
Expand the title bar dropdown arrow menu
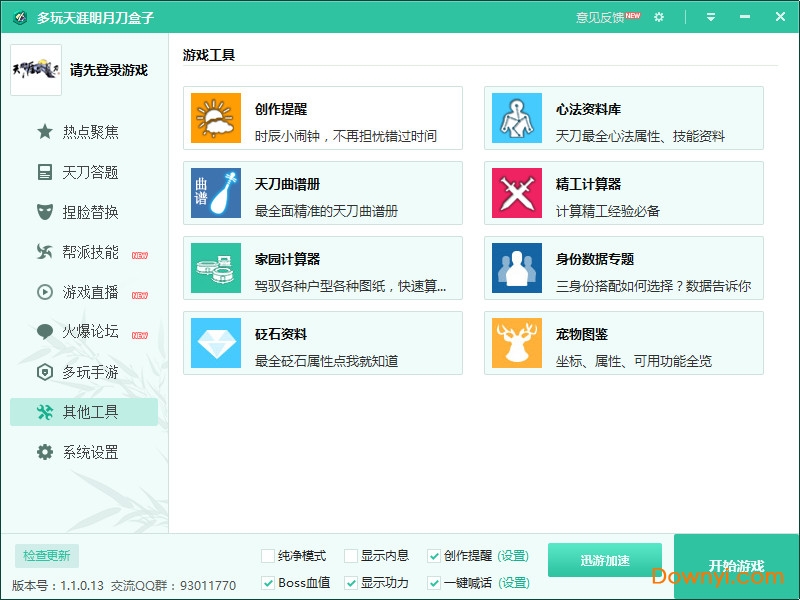[x=711, y=17]
